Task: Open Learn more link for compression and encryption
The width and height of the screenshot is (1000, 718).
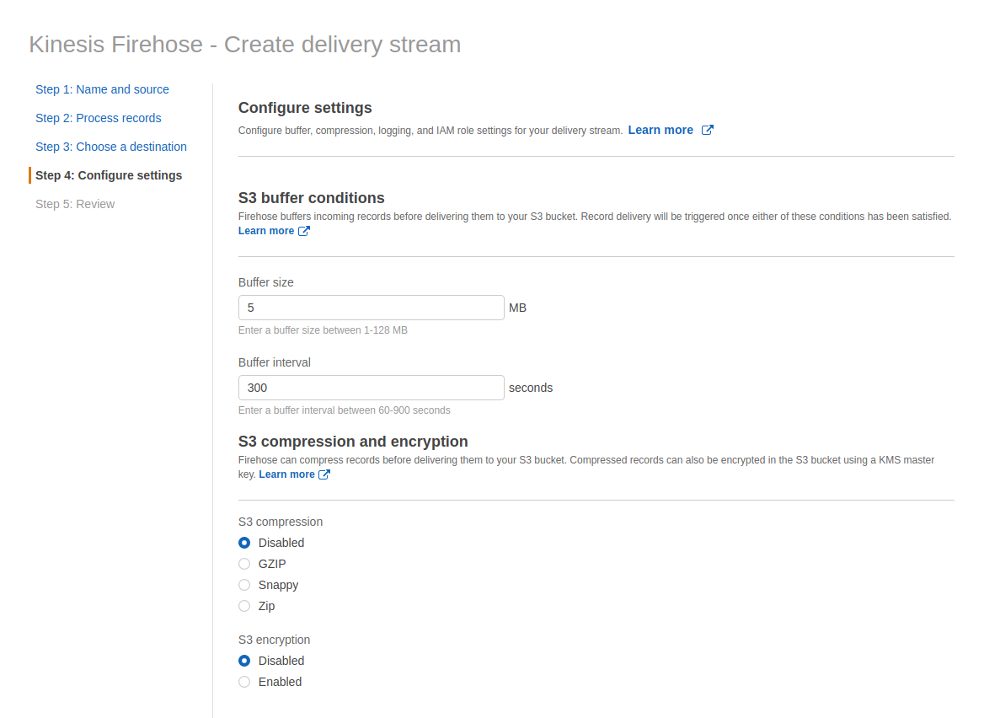Action: 286,474
